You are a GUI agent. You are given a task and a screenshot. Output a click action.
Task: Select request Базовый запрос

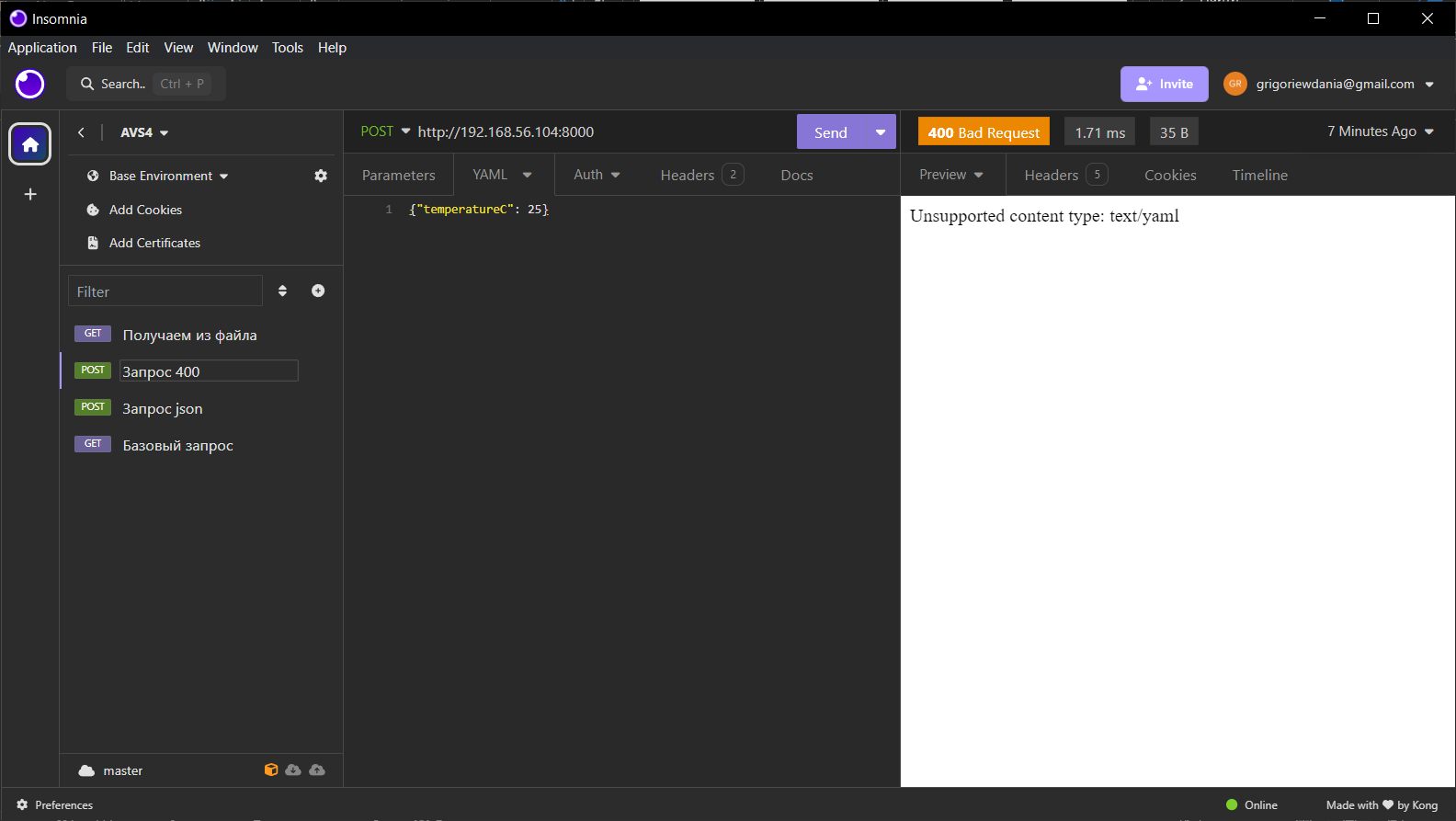[x=177, y=445]
